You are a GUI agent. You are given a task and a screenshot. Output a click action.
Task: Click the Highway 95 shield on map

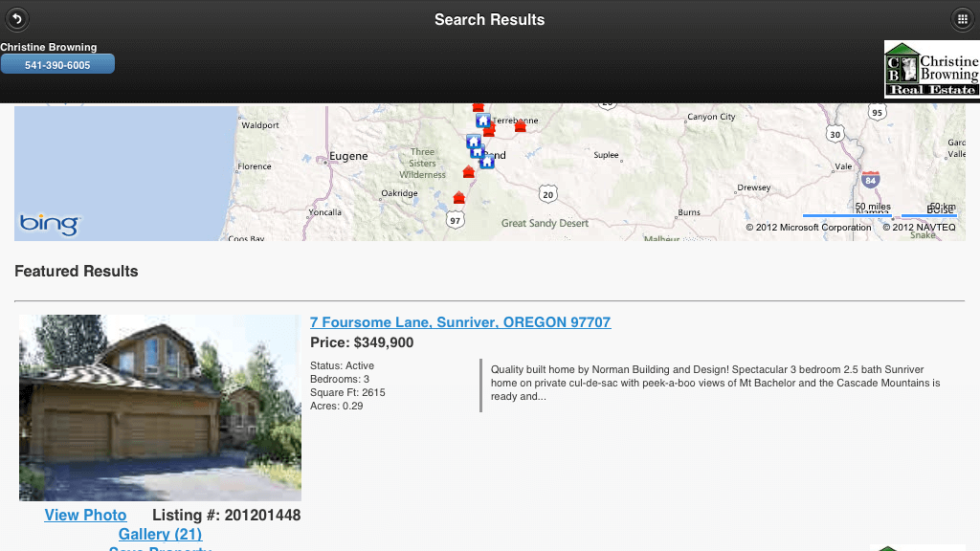pyautogui.click(x=878, y=112)
